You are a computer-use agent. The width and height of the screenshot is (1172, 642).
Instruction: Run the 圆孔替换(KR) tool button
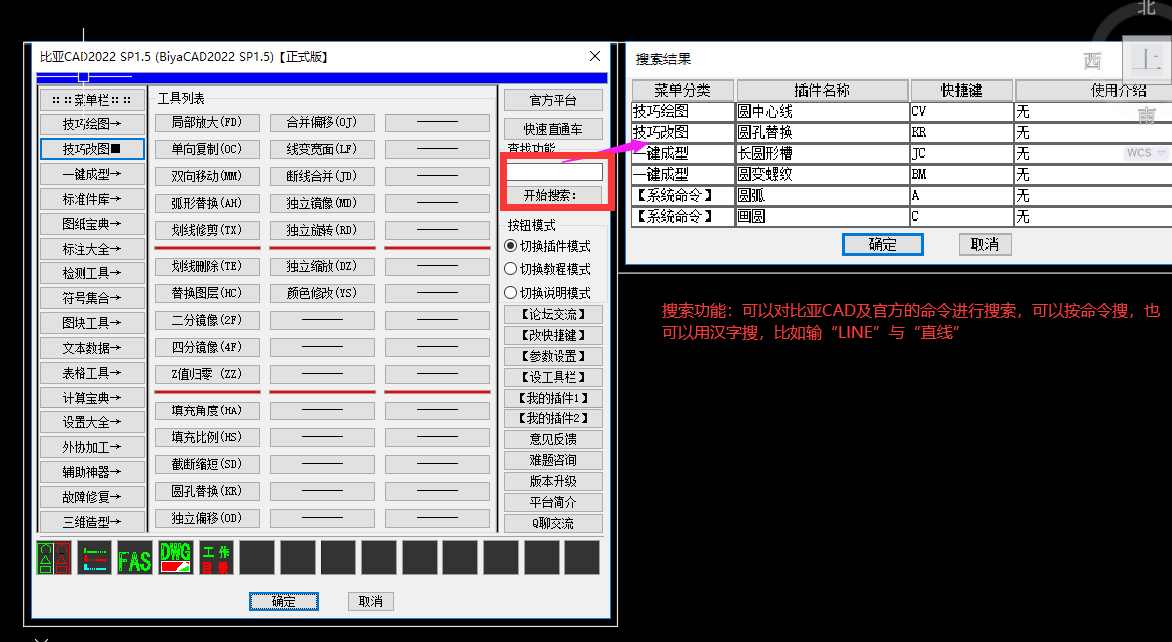(207, 490)
